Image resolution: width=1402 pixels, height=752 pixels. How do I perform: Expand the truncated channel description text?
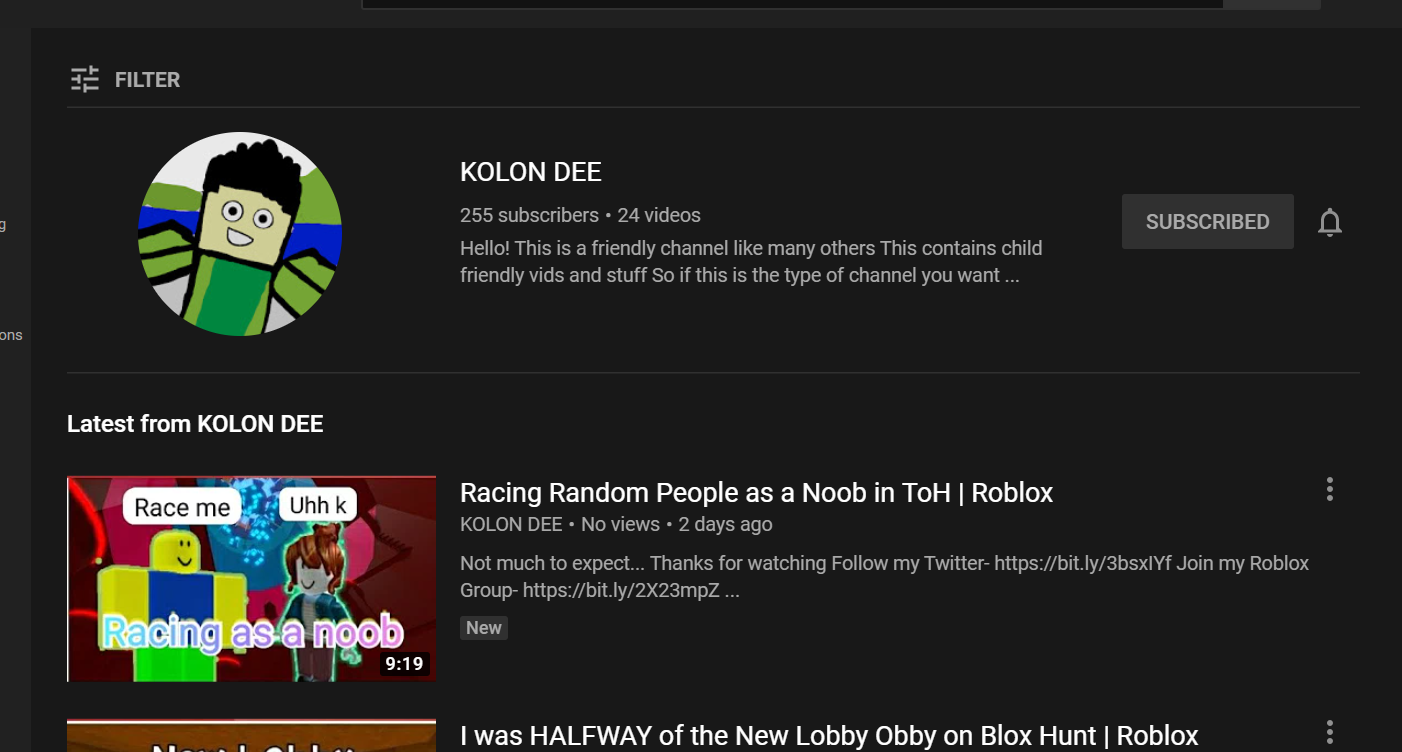click(751, 262)
